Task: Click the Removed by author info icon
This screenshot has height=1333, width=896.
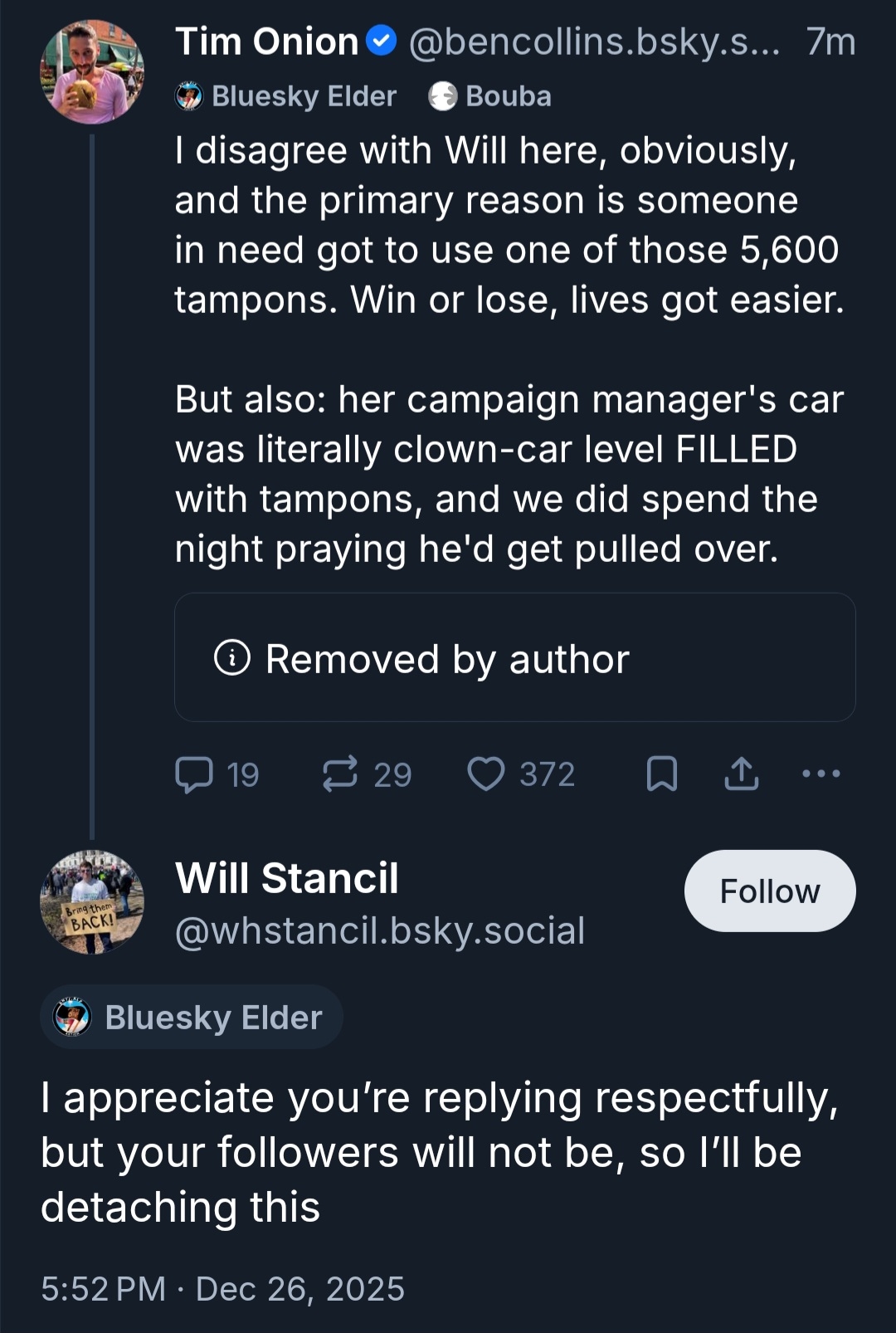Action: 232,658
